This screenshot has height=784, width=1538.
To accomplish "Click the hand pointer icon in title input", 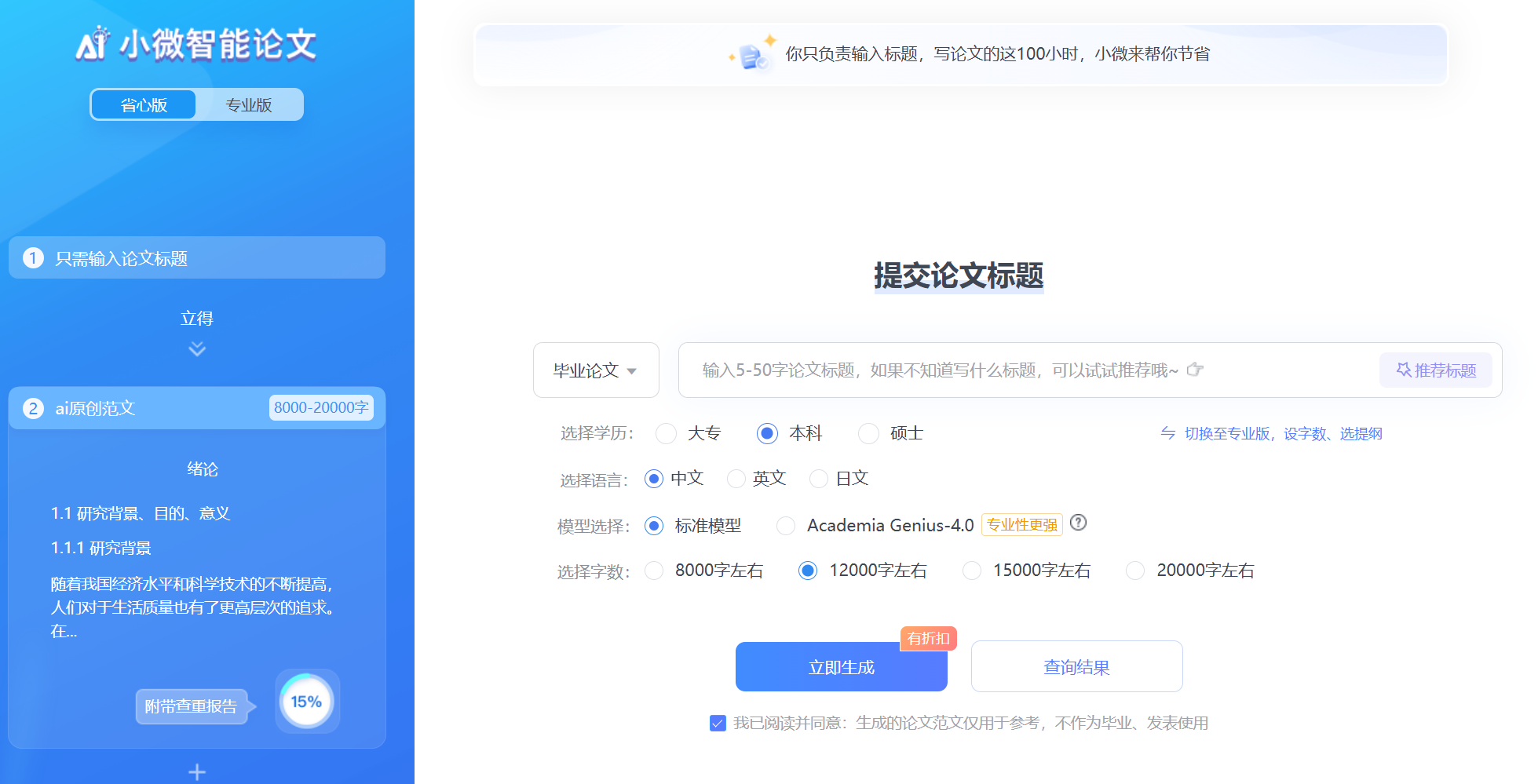I will [1195, 370].
